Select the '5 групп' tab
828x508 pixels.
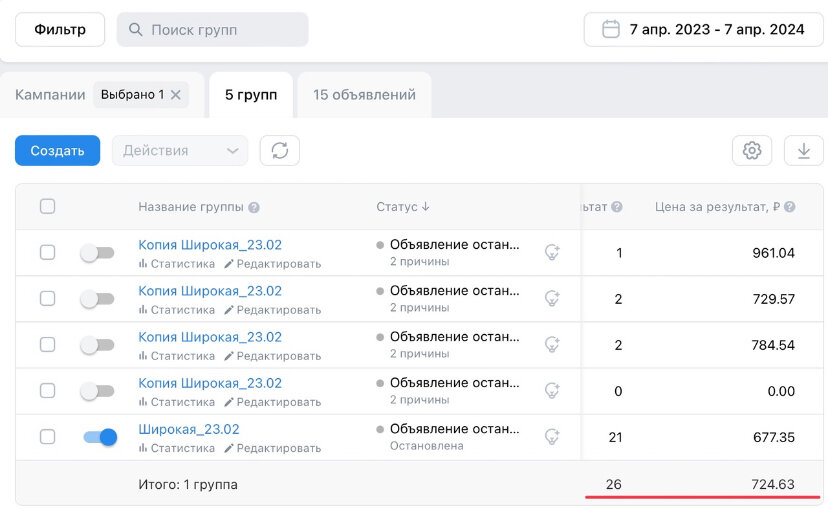[251, 95]
